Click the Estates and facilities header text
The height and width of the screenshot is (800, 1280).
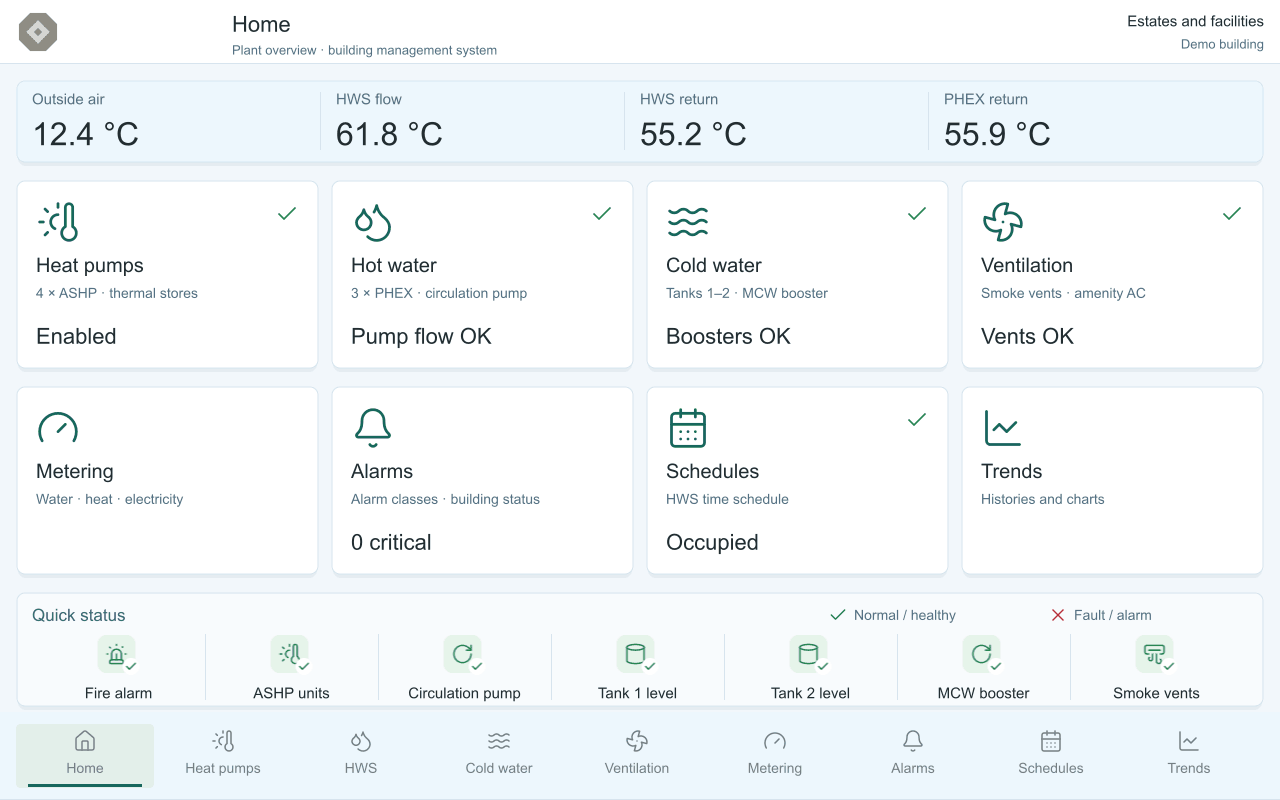pyautogui.click(x=1195, y=21)
